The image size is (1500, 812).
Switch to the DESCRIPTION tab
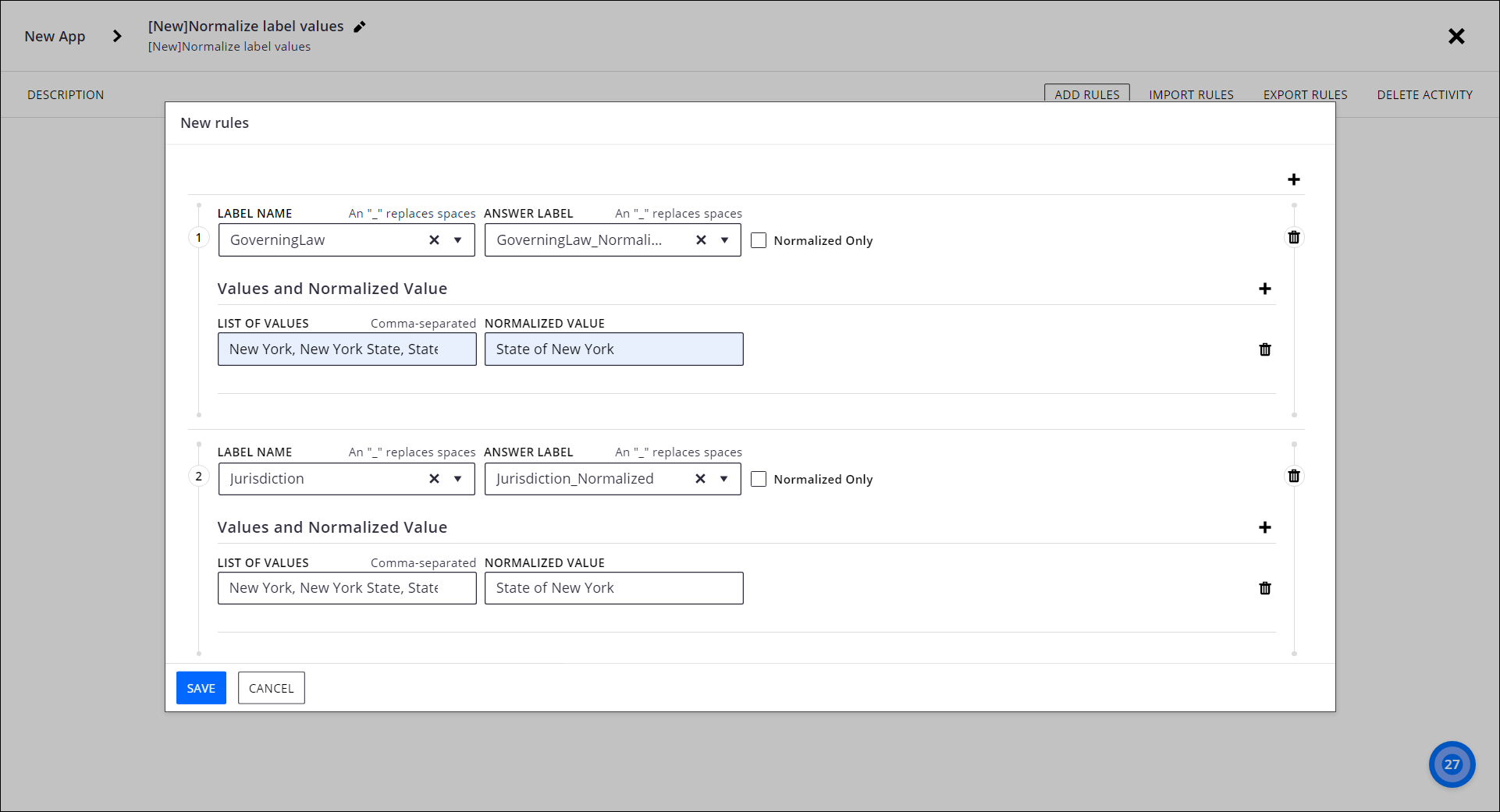[66, 94]
